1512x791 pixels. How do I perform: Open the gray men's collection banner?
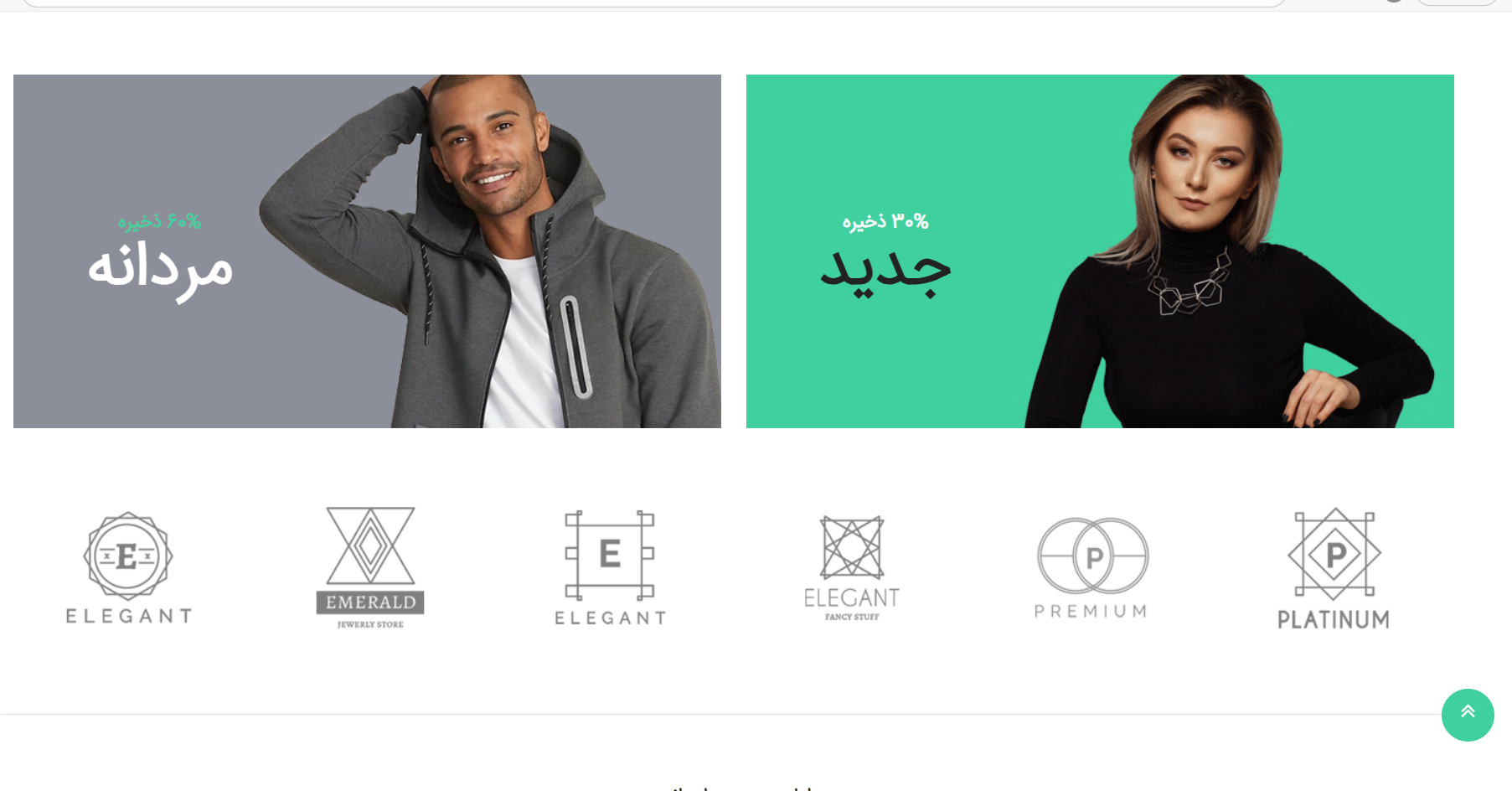(x=367, y=251)
